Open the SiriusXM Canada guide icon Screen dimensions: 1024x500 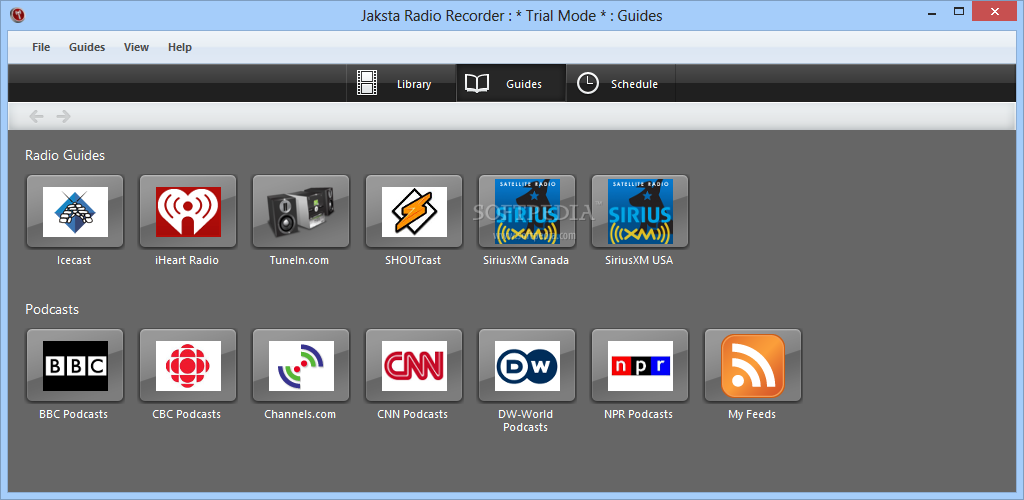(x=526, y=211)
